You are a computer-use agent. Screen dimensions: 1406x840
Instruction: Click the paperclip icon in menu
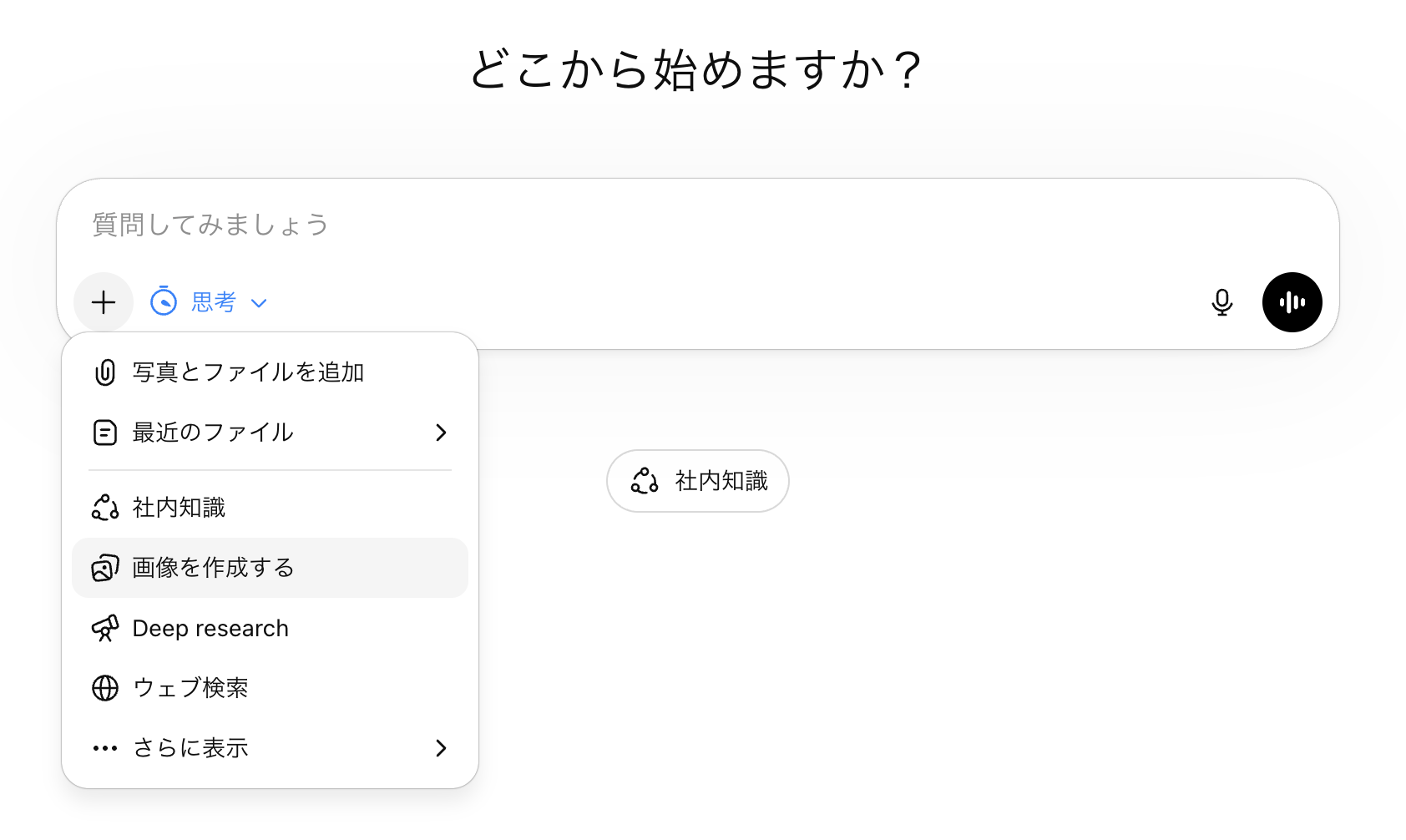coord(105,372)
